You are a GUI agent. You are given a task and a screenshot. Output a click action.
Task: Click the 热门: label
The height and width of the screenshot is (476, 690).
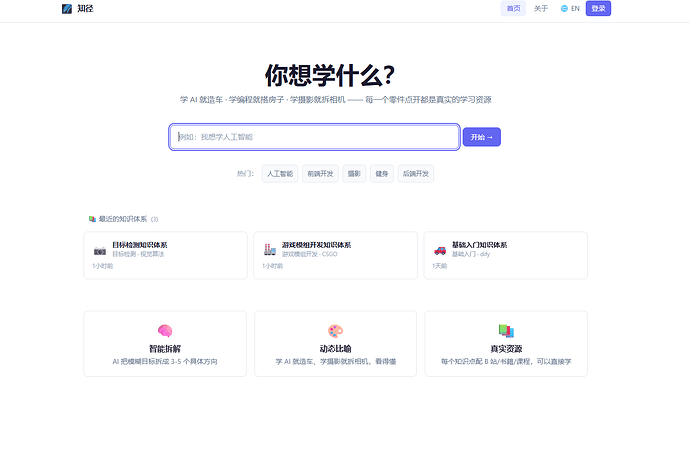[246, 174]
